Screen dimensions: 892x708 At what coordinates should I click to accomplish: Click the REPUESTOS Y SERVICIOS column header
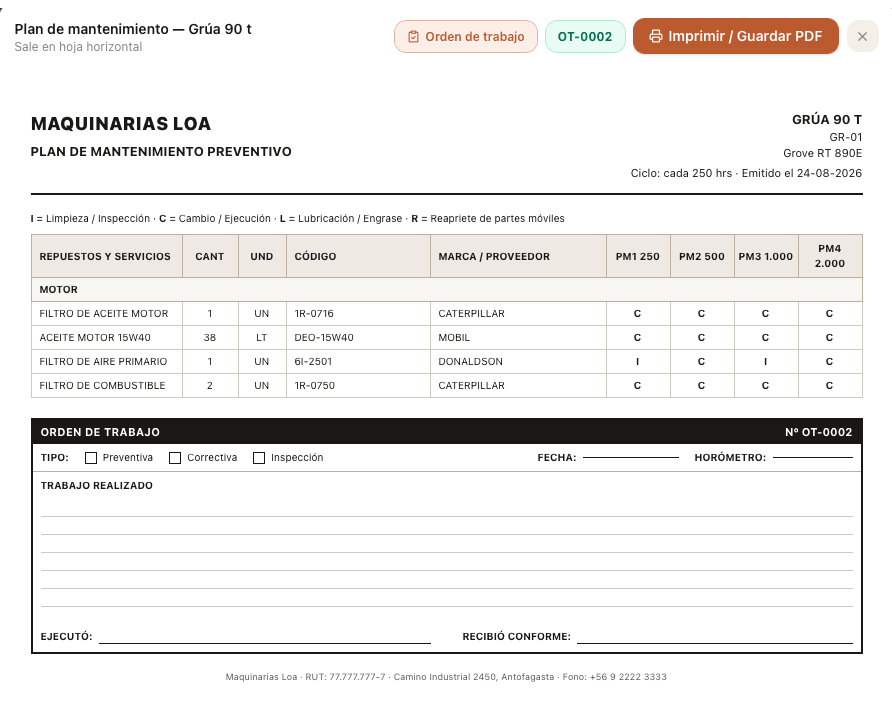click(107, 256)
